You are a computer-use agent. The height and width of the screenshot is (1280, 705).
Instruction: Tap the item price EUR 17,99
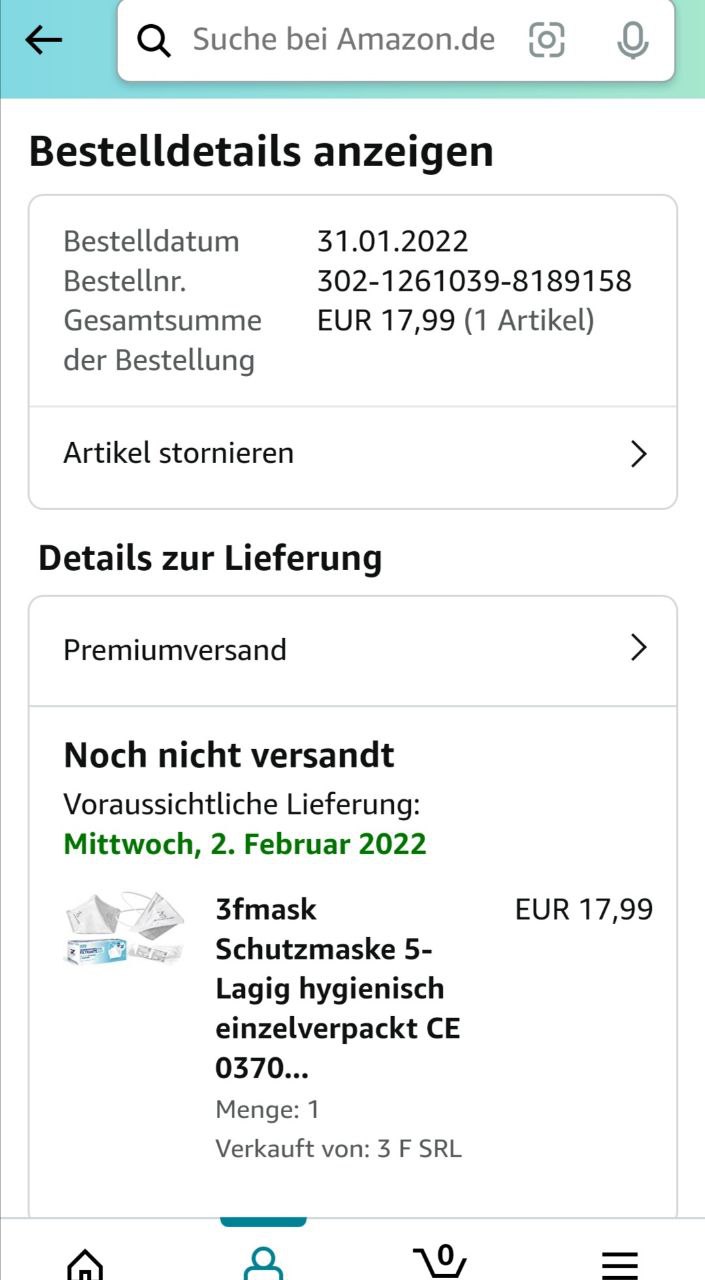583,909
